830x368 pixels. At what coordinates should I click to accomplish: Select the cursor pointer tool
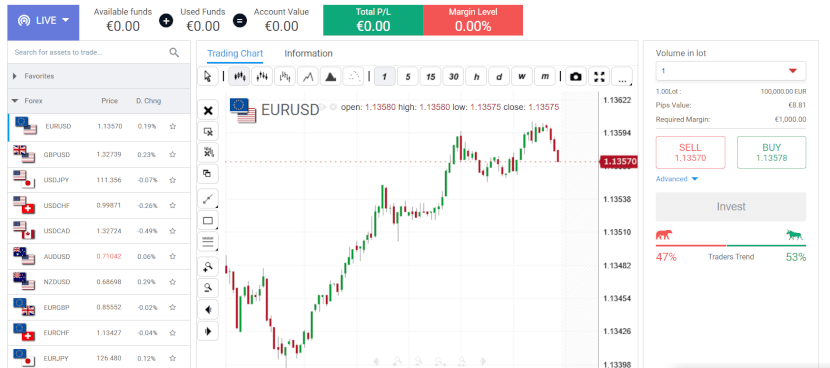click(208, 77)
